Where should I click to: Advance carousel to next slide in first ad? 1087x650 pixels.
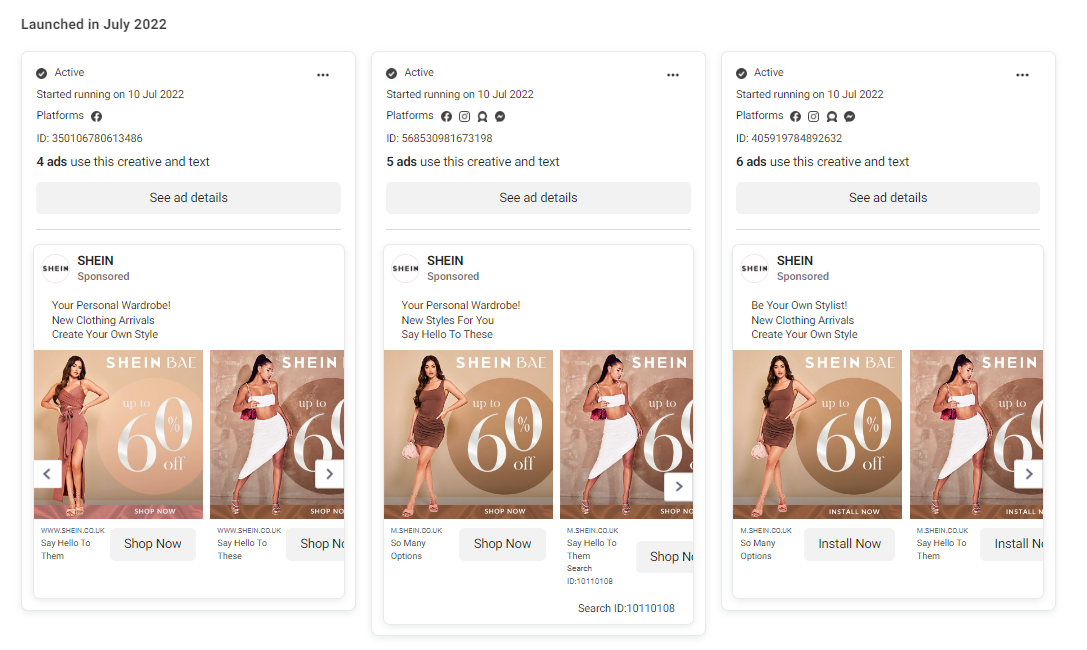(x=329, y=474)
